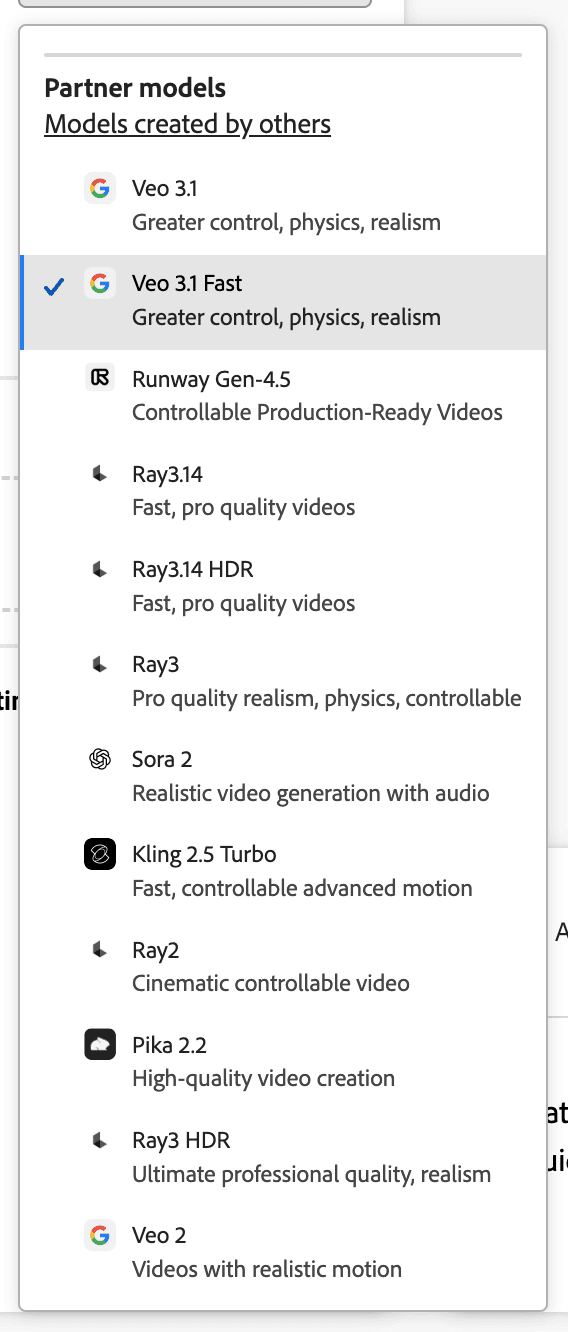The height and width of the screenshot is (1332, 568).
Task: Click the blue checkmark on Veo 3.1 Fast
Action: [54, 287]
